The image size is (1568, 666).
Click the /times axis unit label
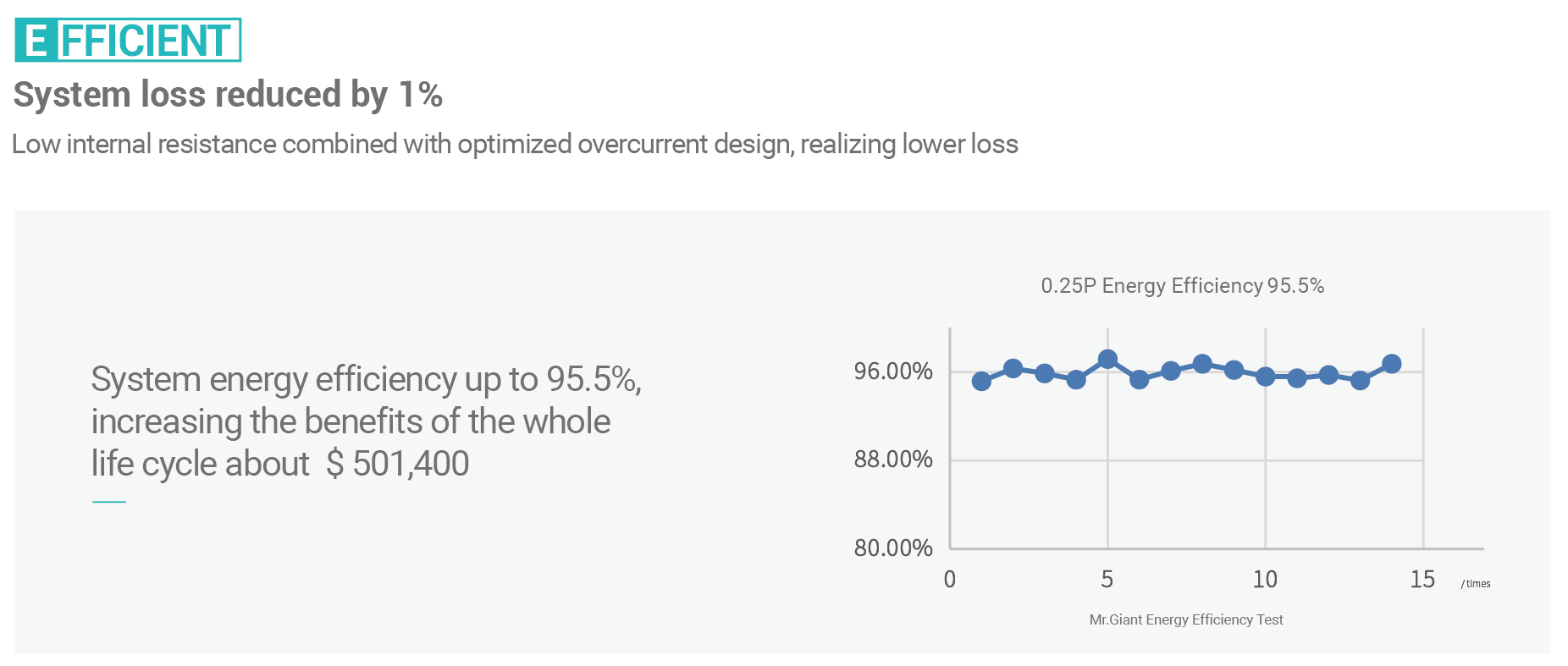click(x=1476, y=584)
